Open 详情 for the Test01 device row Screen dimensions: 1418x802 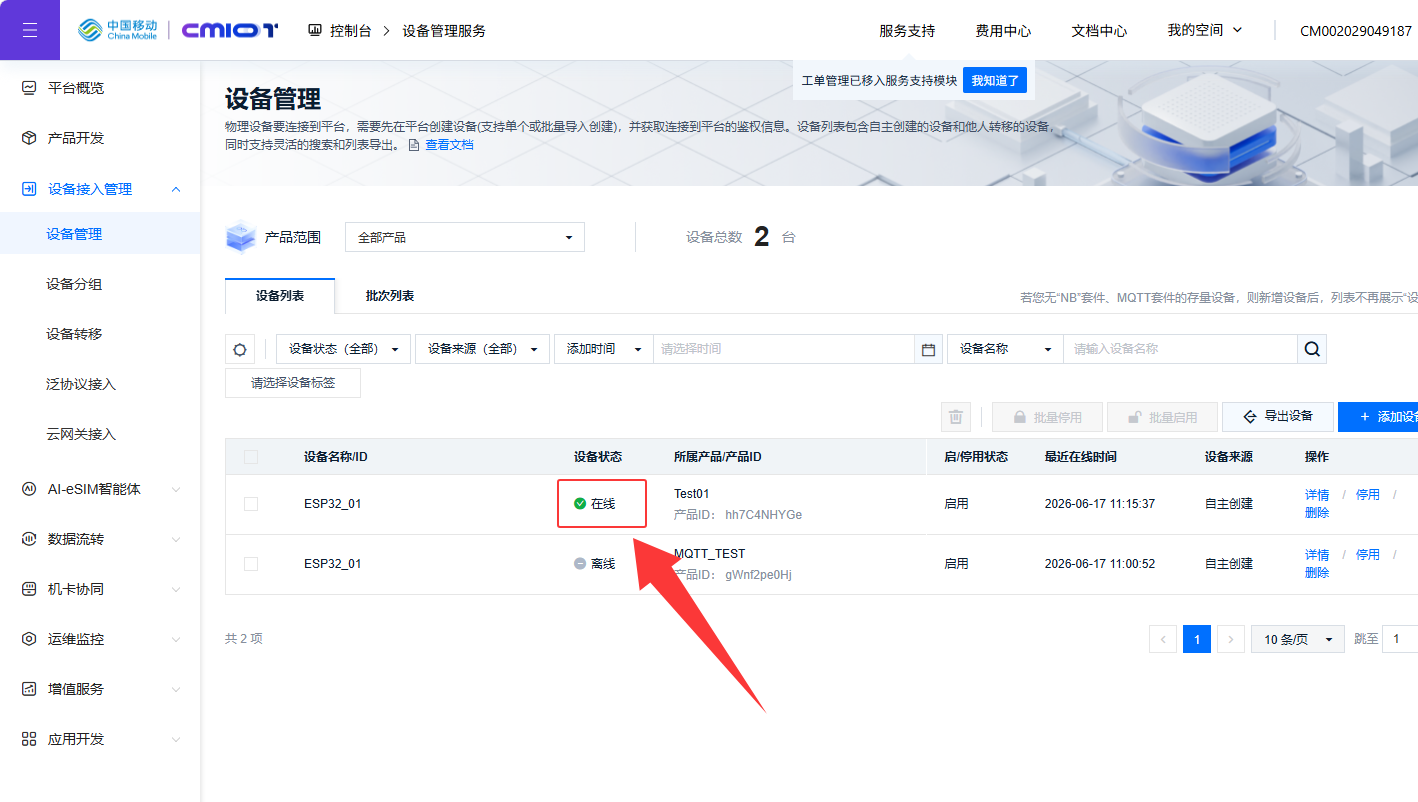[1317, 495]
